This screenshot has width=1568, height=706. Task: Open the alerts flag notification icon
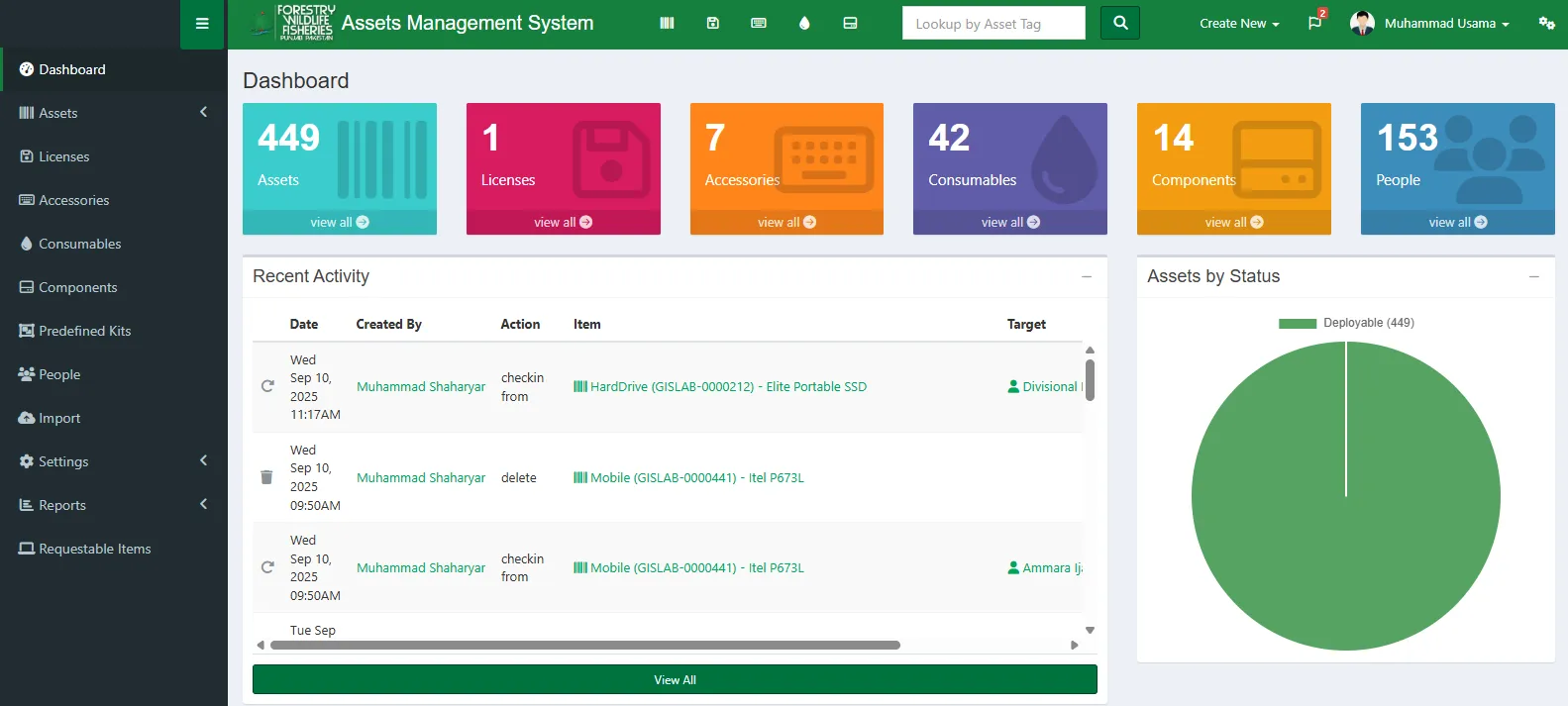tap(1314, 23)
